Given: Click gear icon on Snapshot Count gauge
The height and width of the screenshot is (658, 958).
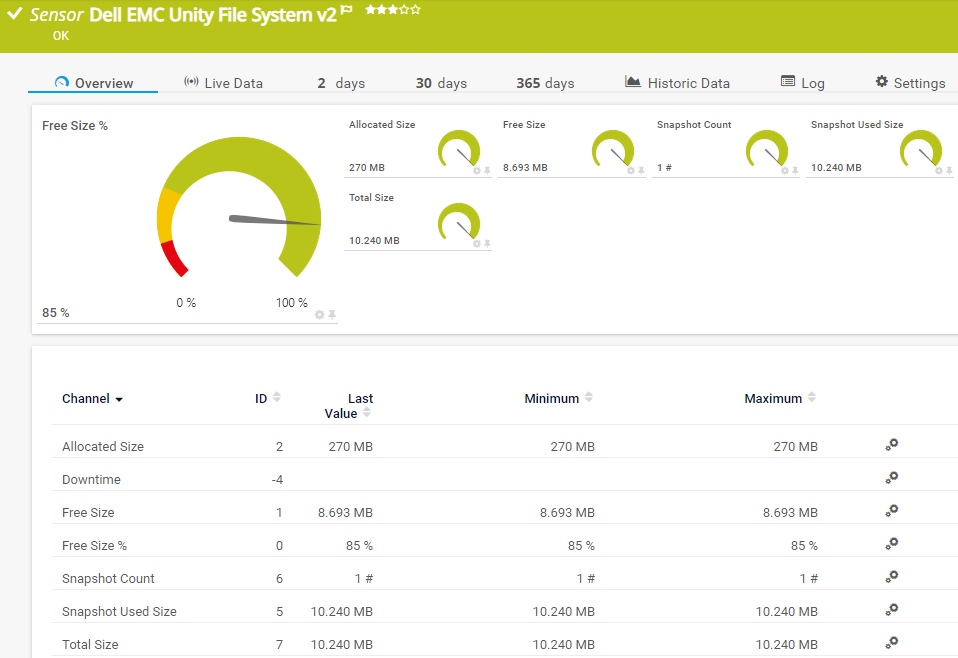Looking at the screenshot, I should (x=785, y=171).
